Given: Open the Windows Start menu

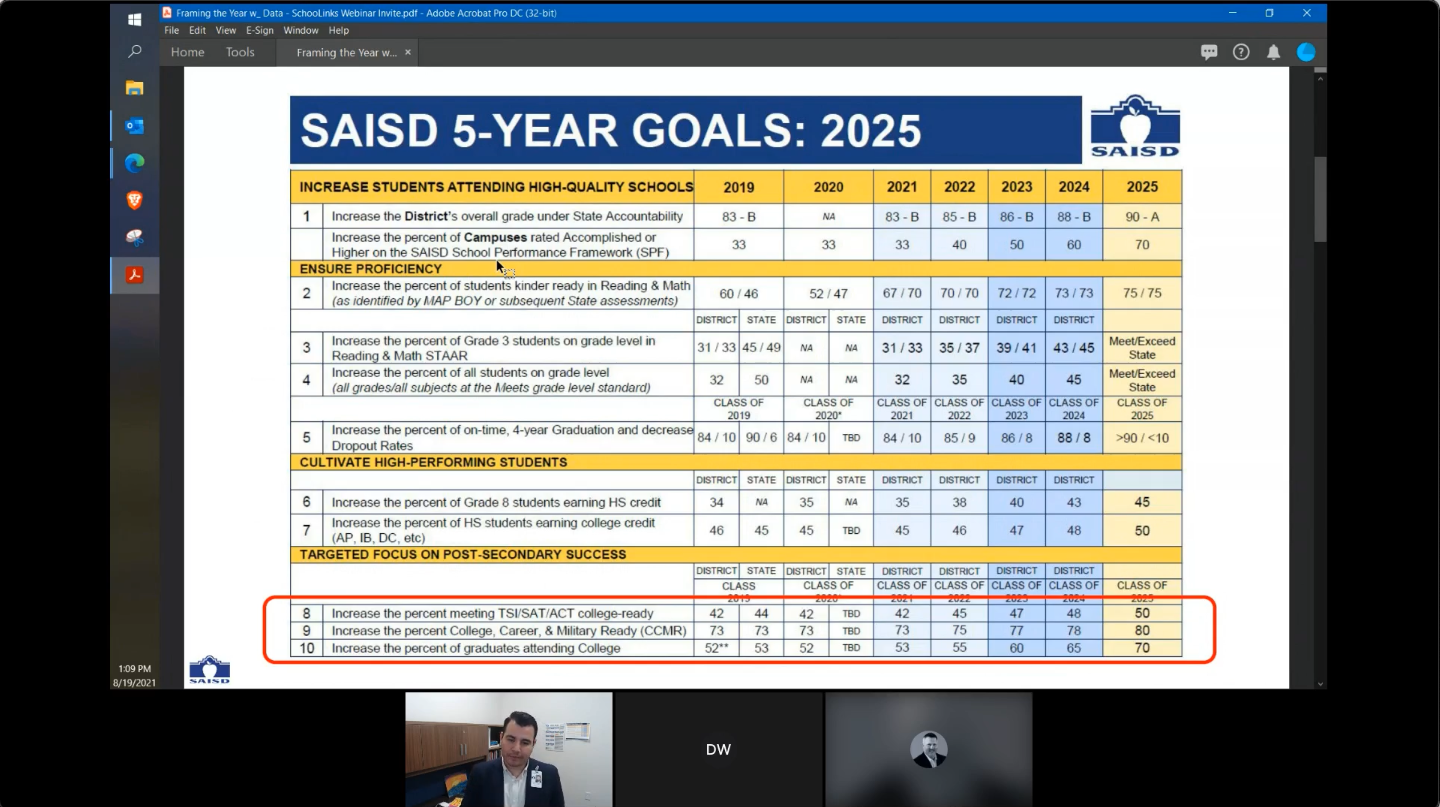Looking at the screenshot, I should point(134,18).
